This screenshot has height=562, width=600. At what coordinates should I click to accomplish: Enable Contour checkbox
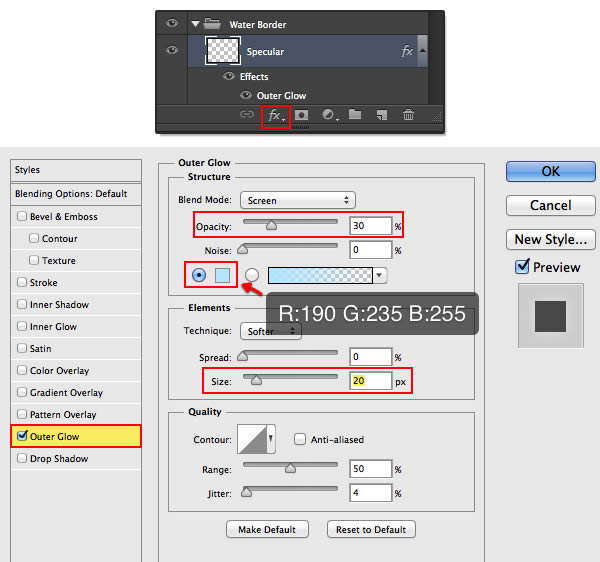pos(34,238)
